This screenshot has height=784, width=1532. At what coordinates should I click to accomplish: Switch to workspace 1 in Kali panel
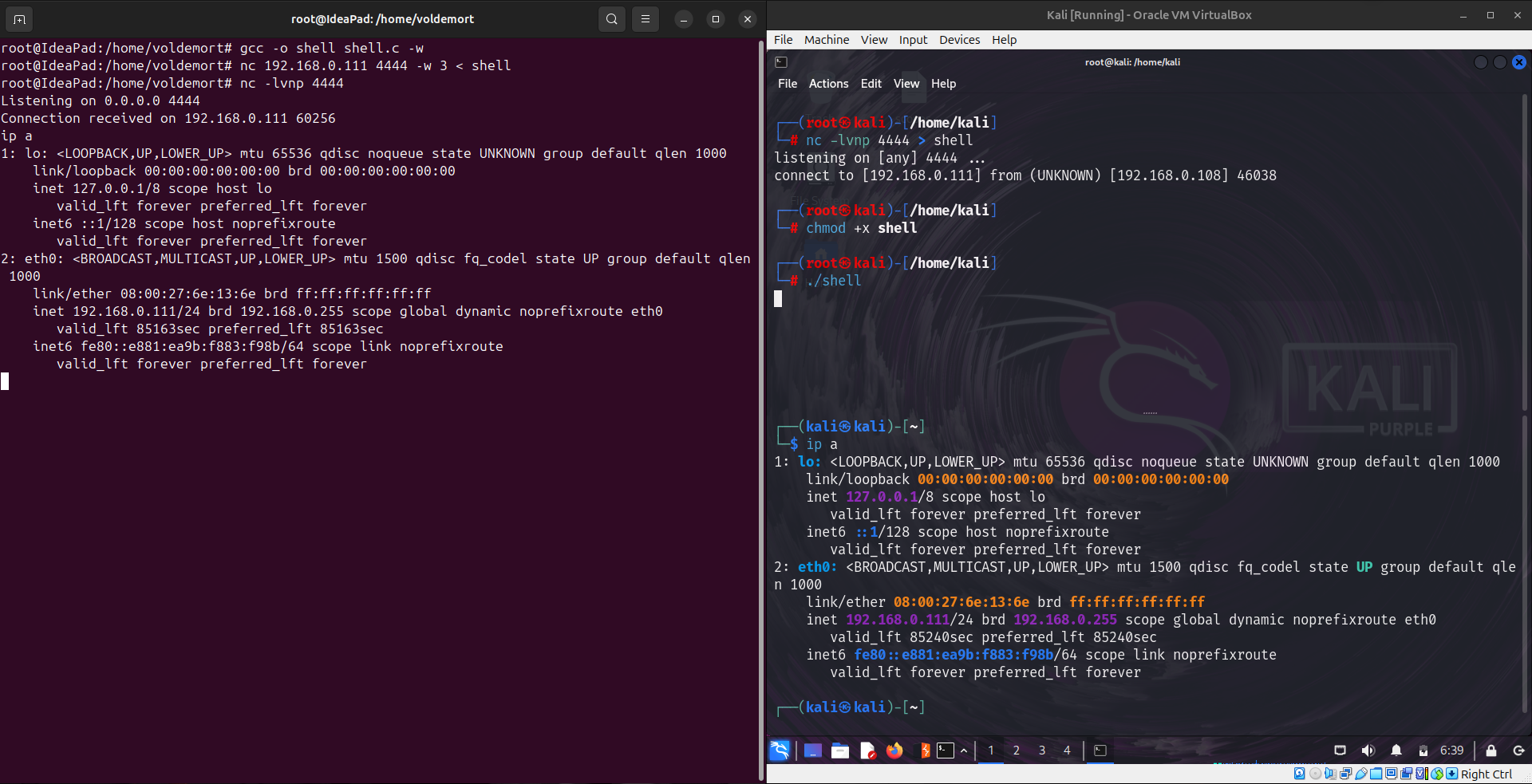click(x=991, y=751)
